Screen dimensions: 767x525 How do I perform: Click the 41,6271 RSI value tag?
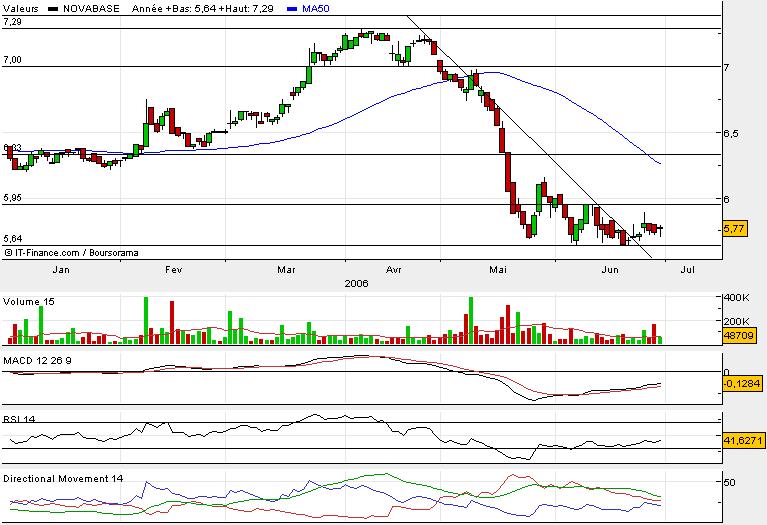pos(743,440)
